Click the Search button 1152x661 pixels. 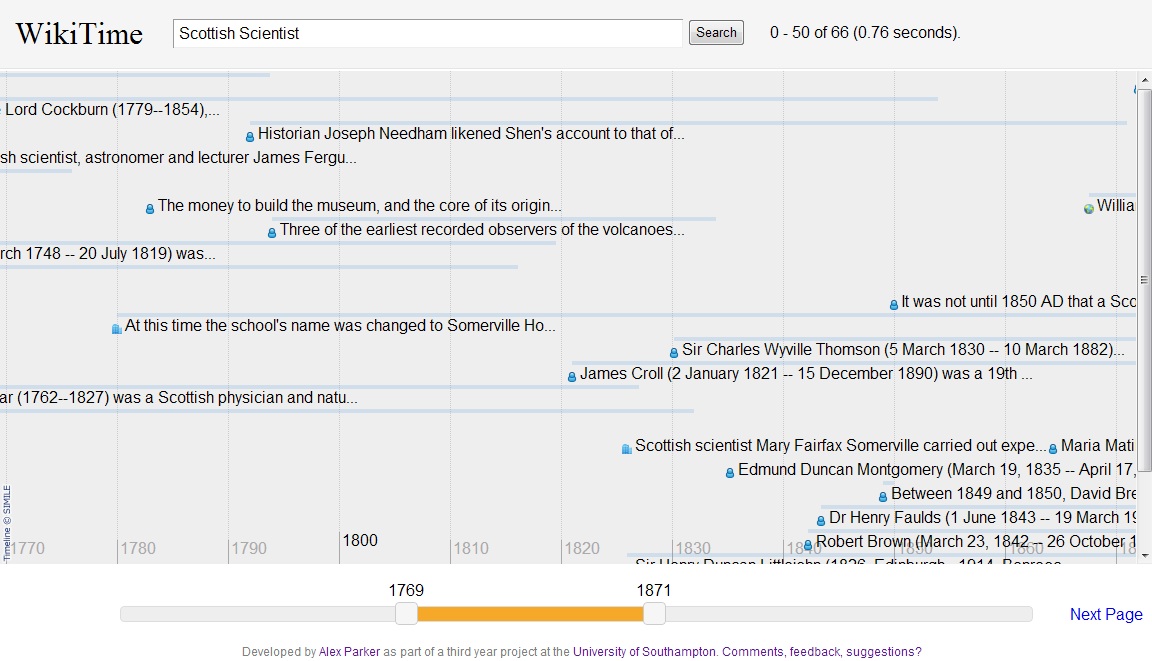[x=716, y=32]
